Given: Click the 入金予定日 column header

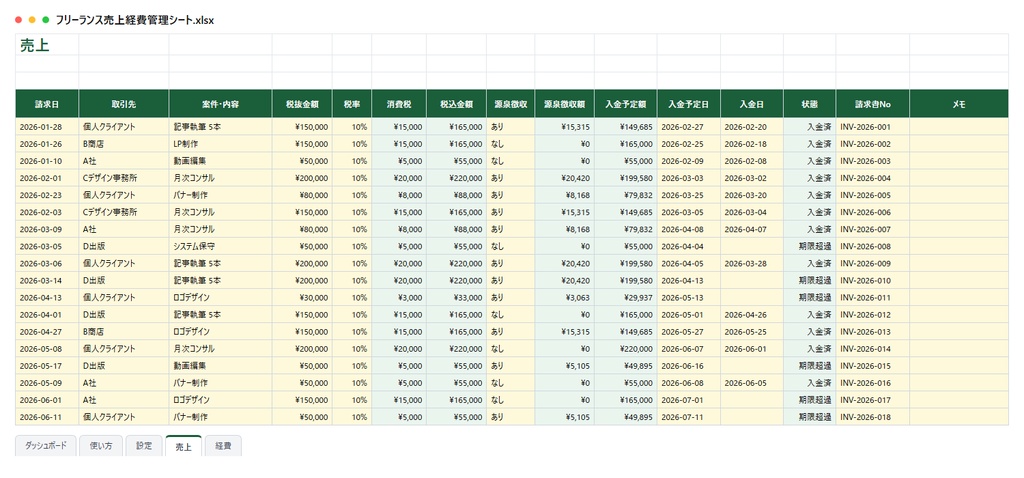Looking at the screenshot, I should click(x=688, y=104).
